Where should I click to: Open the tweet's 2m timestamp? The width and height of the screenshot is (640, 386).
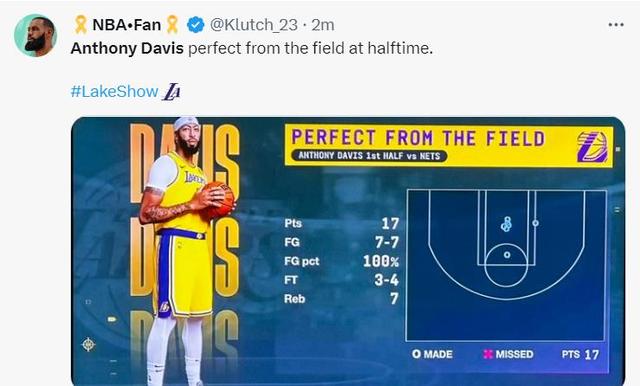(x=323, y=25)
